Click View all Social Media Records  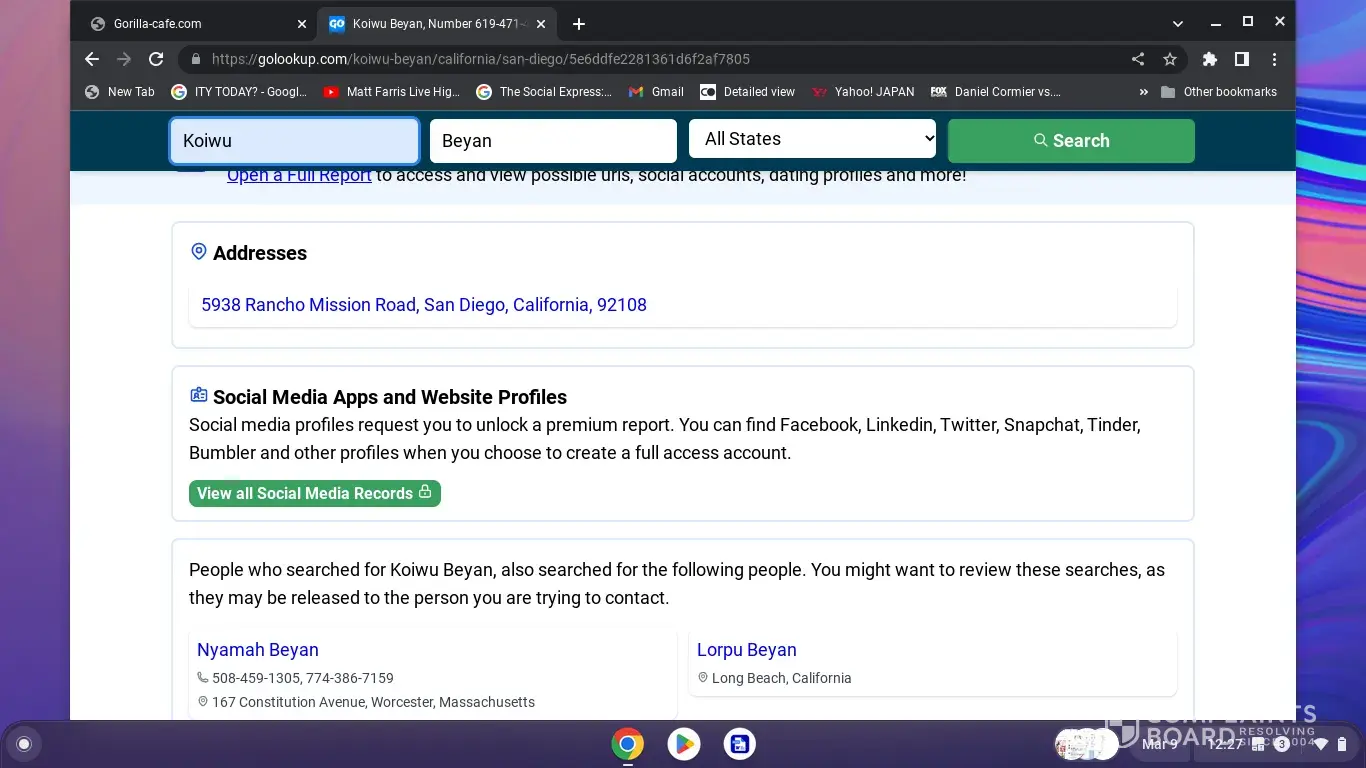click(x=314, y=493)
